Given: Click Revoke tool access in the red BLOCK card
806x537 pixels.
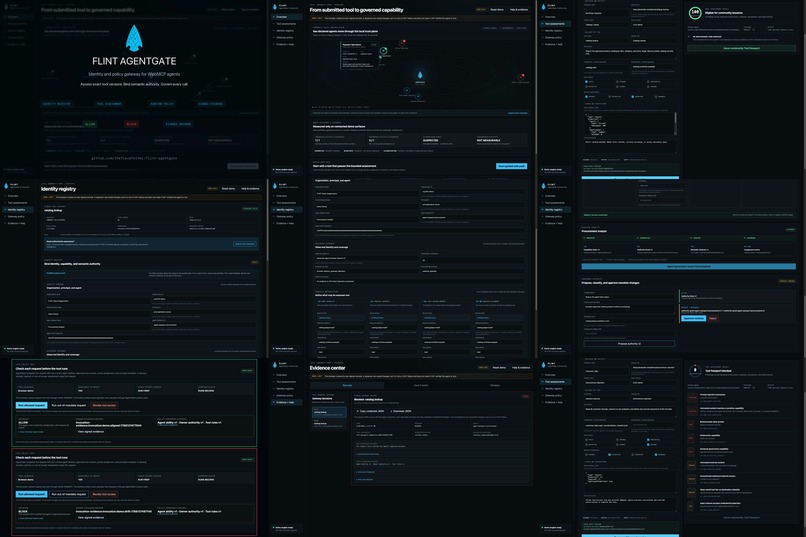Looking at the screenshot, I should point(104,494).
